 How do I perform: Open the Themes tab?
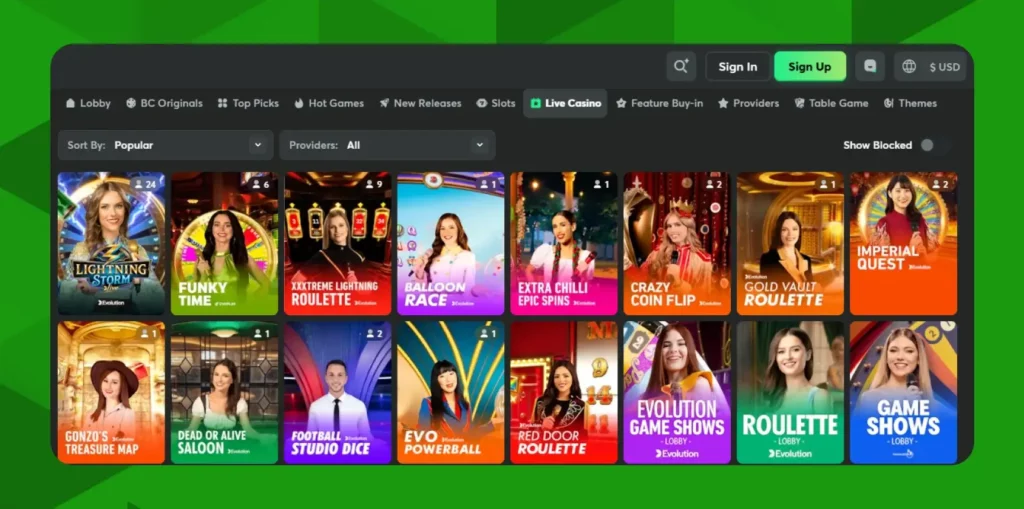click(910, 103)
